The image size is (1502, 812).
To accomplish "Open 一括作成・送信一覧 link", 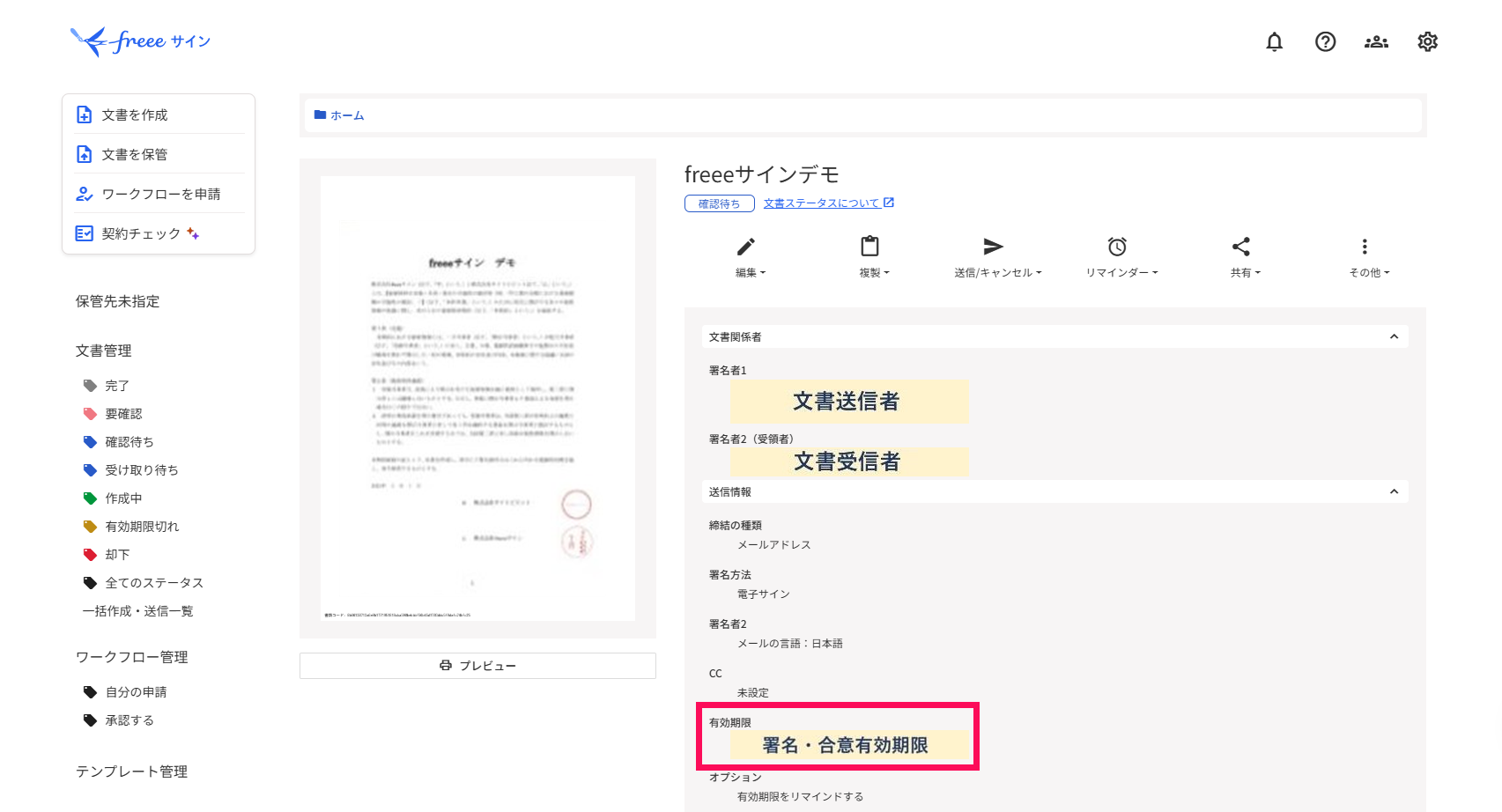I will pos(137,611).
